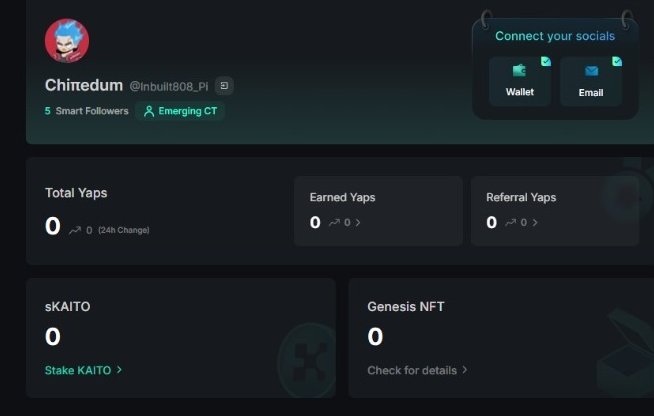
Task: Click the sKAITO balance value 0
Action: [53, 336]
